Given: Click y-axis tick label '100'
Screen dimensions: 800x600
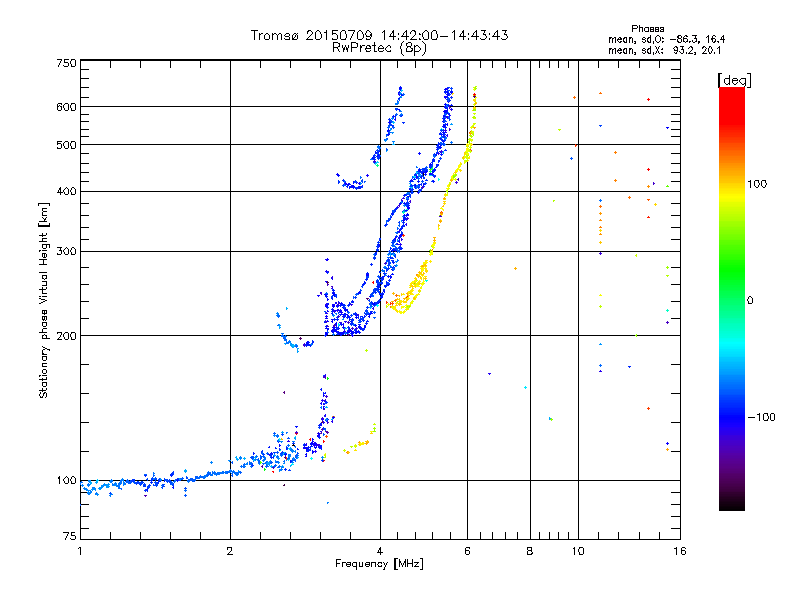Looking at the screenshot, I should [x=66, y=480].
